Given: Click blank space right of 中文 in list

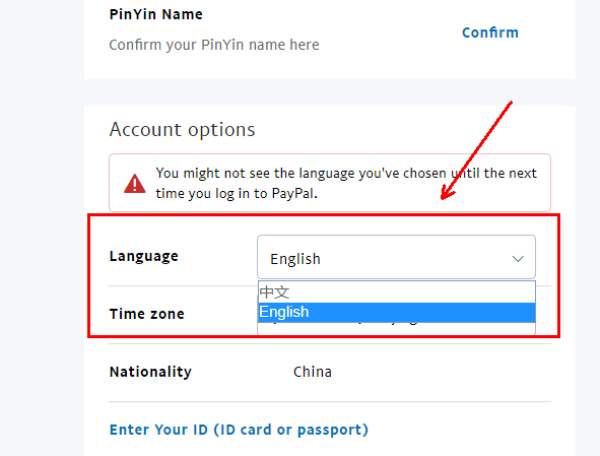Looking at the screenshot, I should tap(412, 292).
